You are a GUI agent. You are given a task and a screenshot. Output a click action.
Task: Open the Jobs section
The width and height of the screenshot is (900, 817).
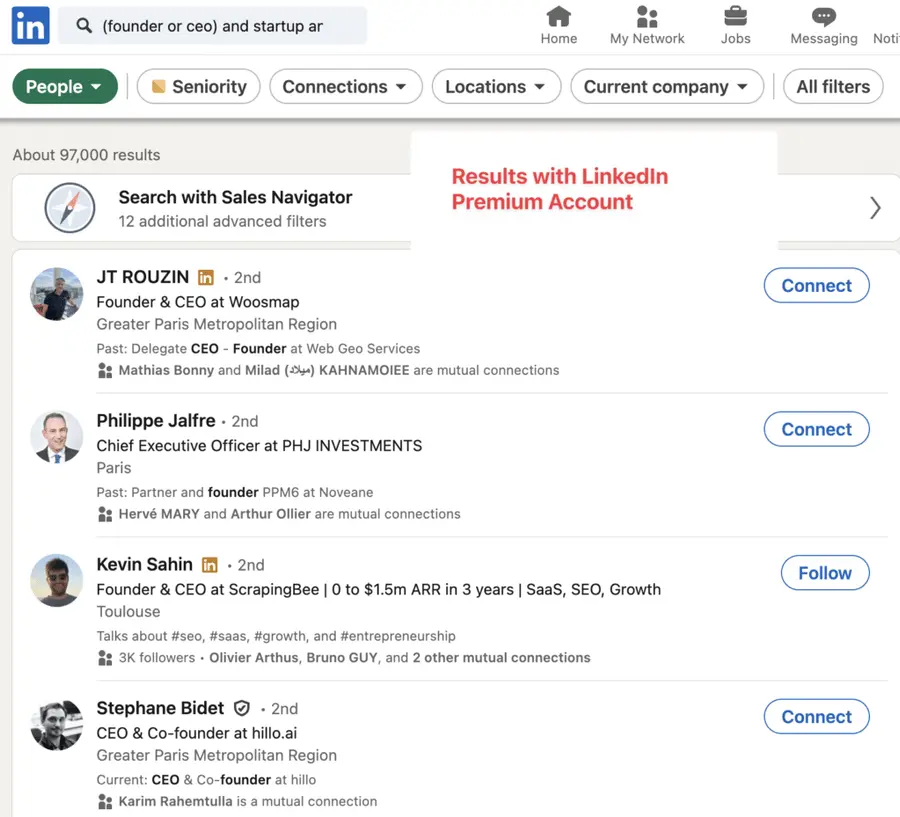[x=735, y=15]
